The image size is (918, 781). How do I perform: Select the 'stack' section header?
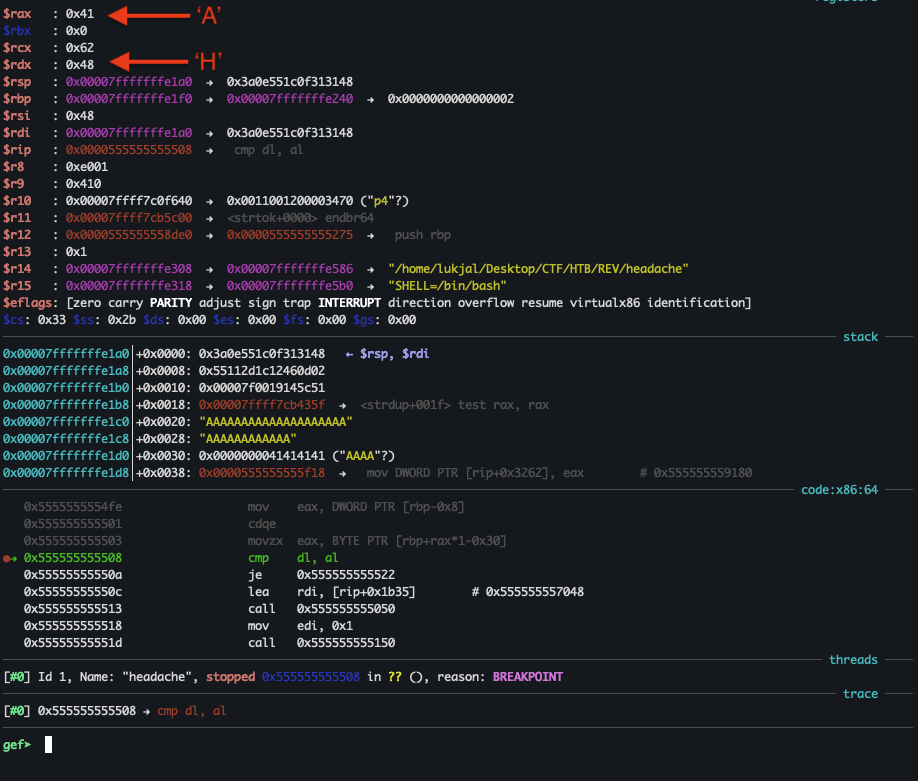click(859, 336)
